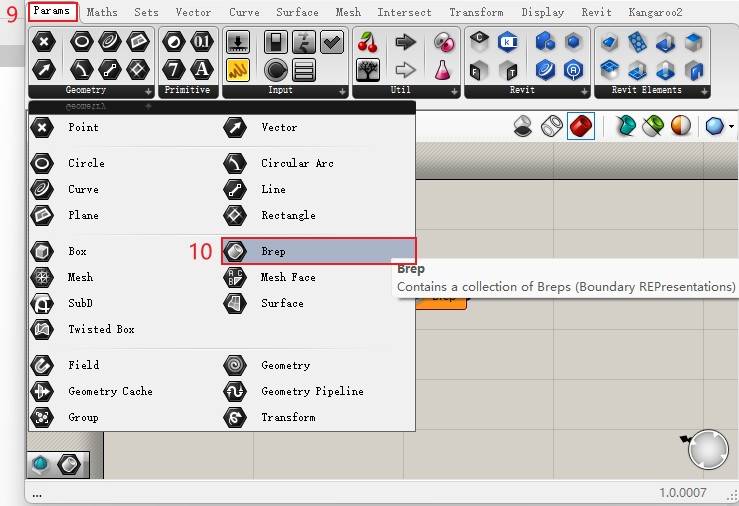Click the compass navigation widget on canvas
Image resolution: width=739 pixels, height=506 pixels.
coord(708,449)
